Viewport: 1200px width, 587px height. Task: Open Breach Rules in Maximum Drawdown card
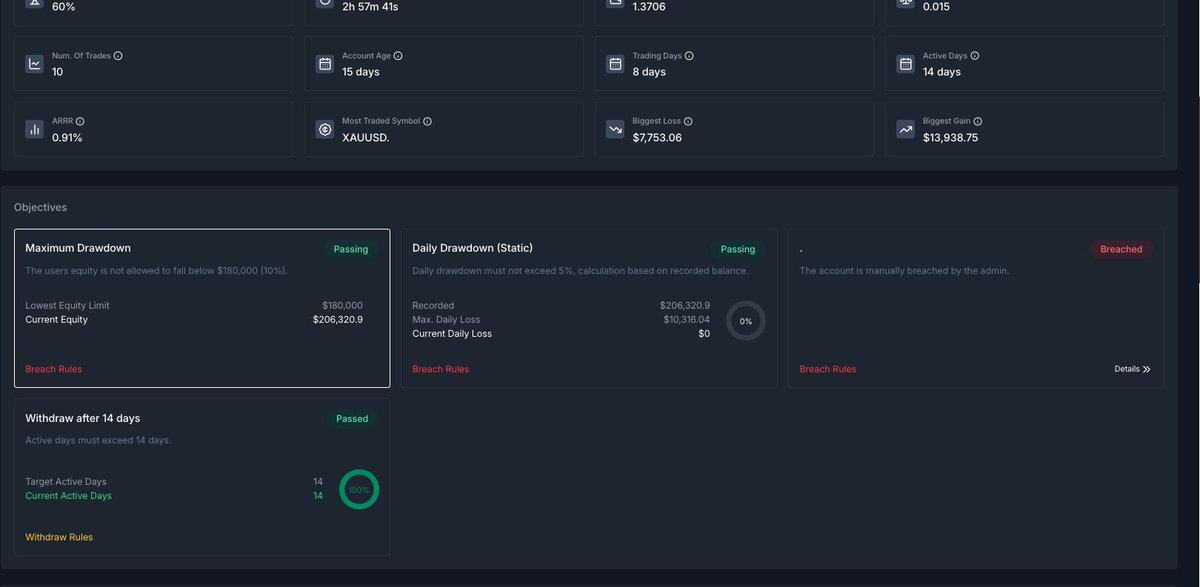[54, 369]
